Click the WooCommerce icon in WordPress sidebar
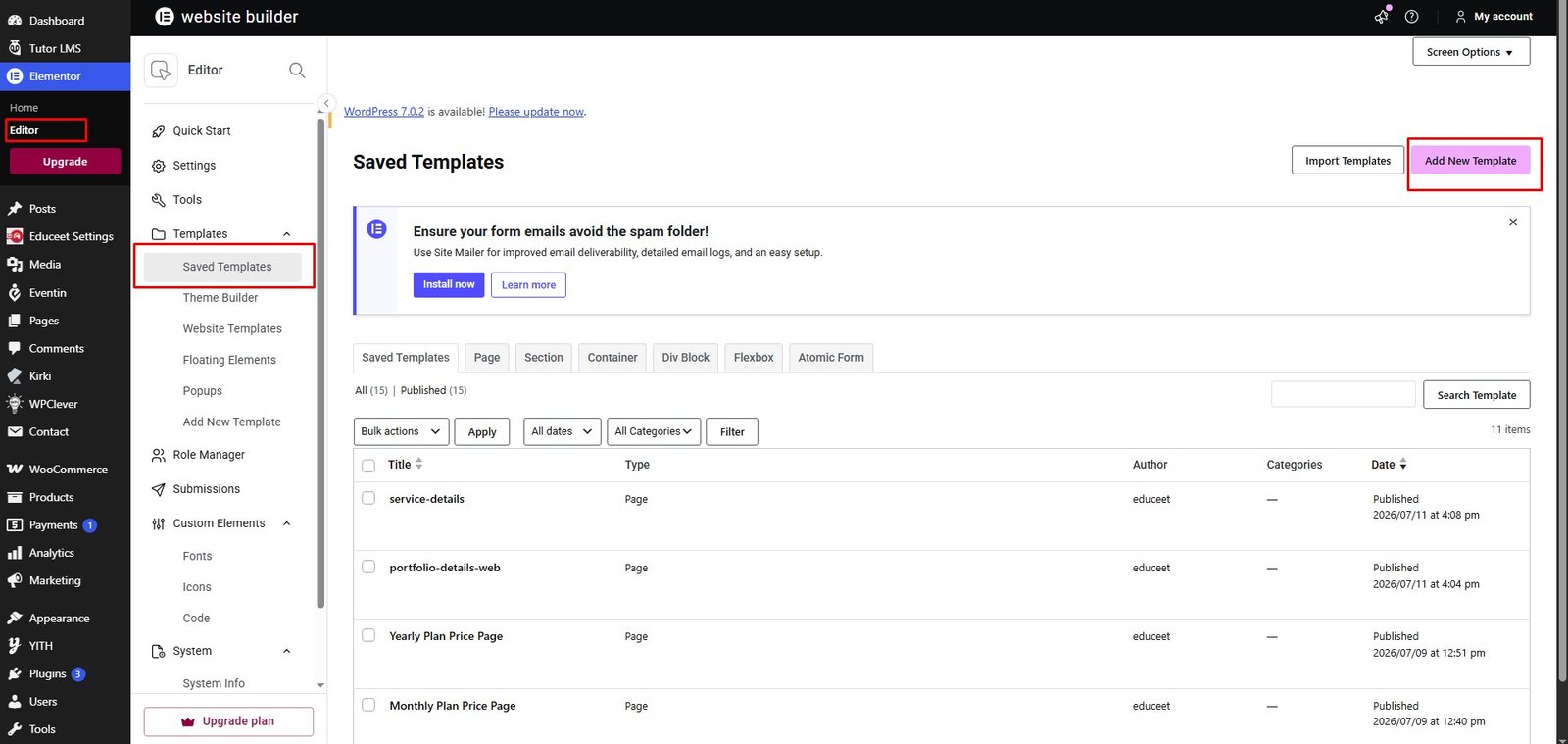Image resolution: width=1568 pixels, height=744 pixels. tap(15, 470)
